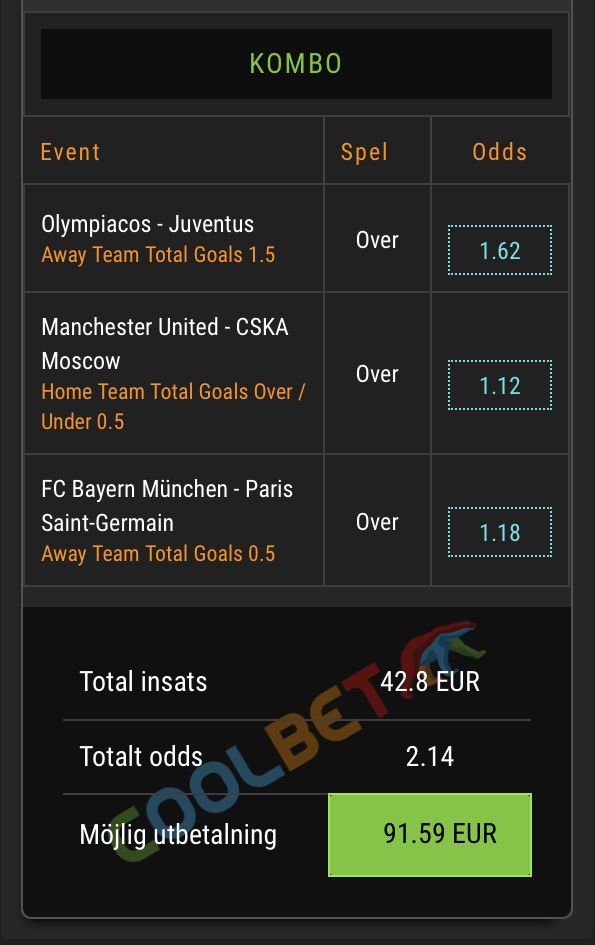Select the 1.12 odds box
The width and height of the screenshot is (595, 945).
[x=500, y=385]
